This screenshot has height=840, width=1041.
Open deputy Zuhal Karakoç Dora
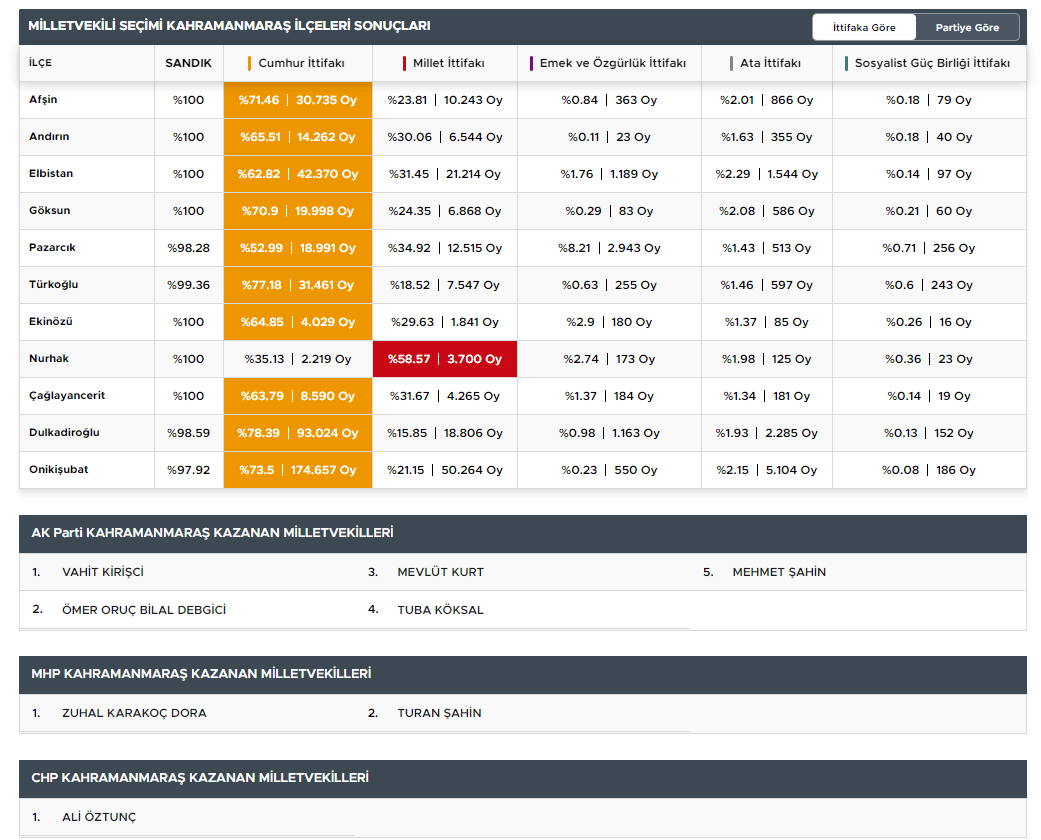pyautogui.click(x=134, y=713)
